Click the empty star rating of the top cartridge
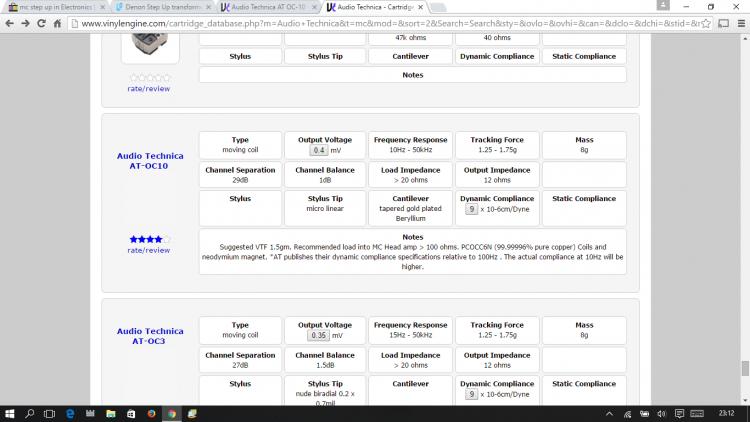Image resolution: width=750 pixels, height=422 pixels. pyautogui.click(x=150, y=78)
